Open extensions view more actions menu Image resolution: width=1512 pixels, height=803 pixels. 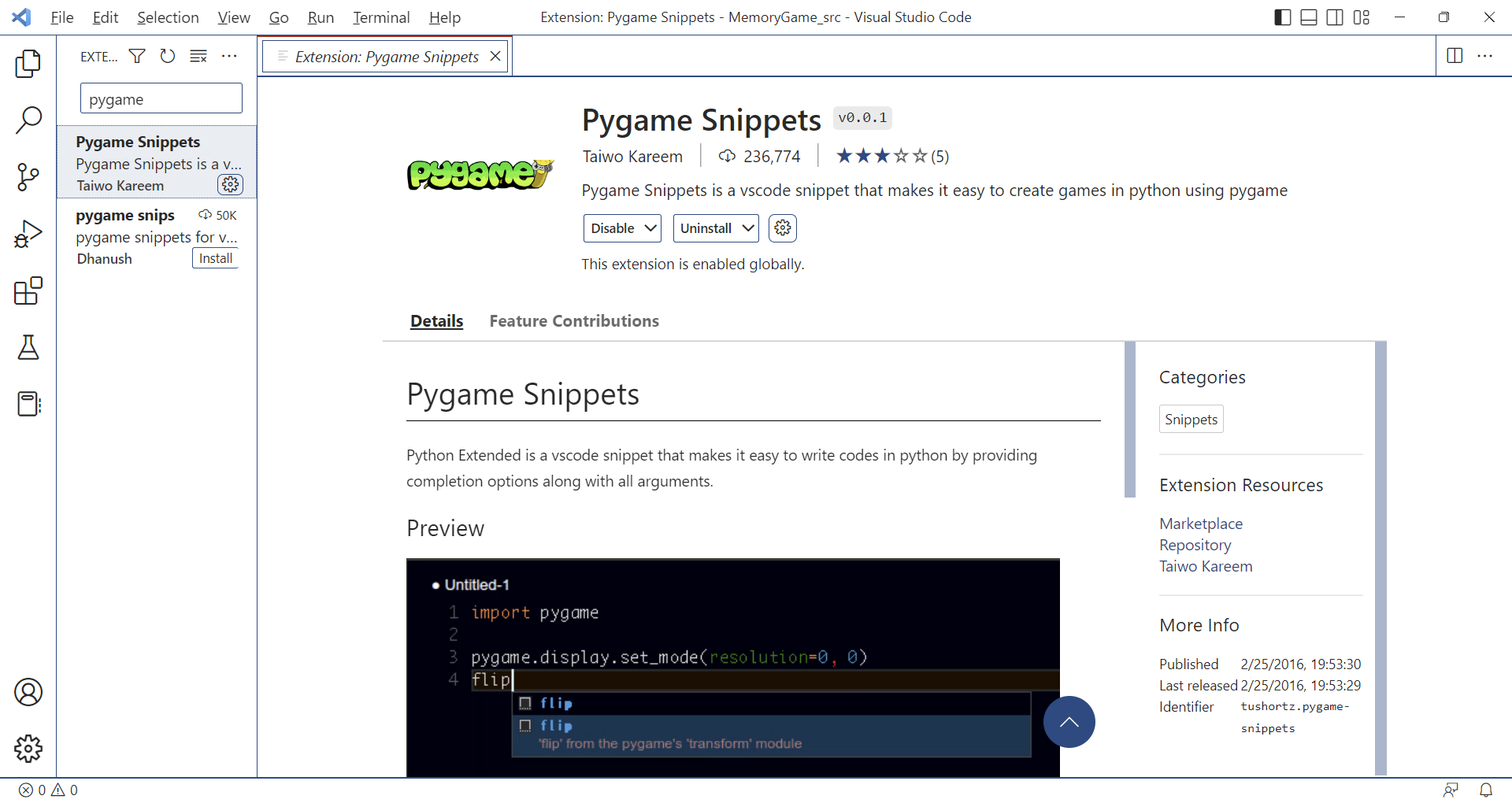click(x=229, y=56)
